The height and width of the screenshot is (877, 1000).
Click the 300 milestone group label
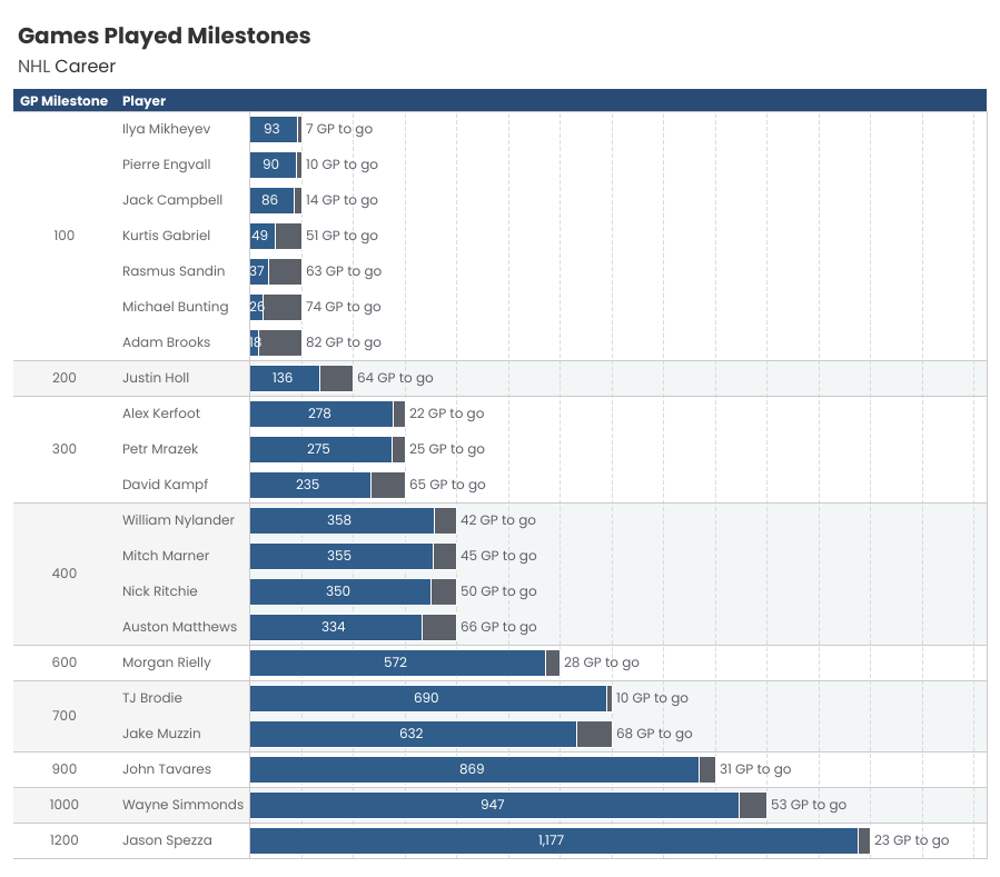click(x=64, y=449)
